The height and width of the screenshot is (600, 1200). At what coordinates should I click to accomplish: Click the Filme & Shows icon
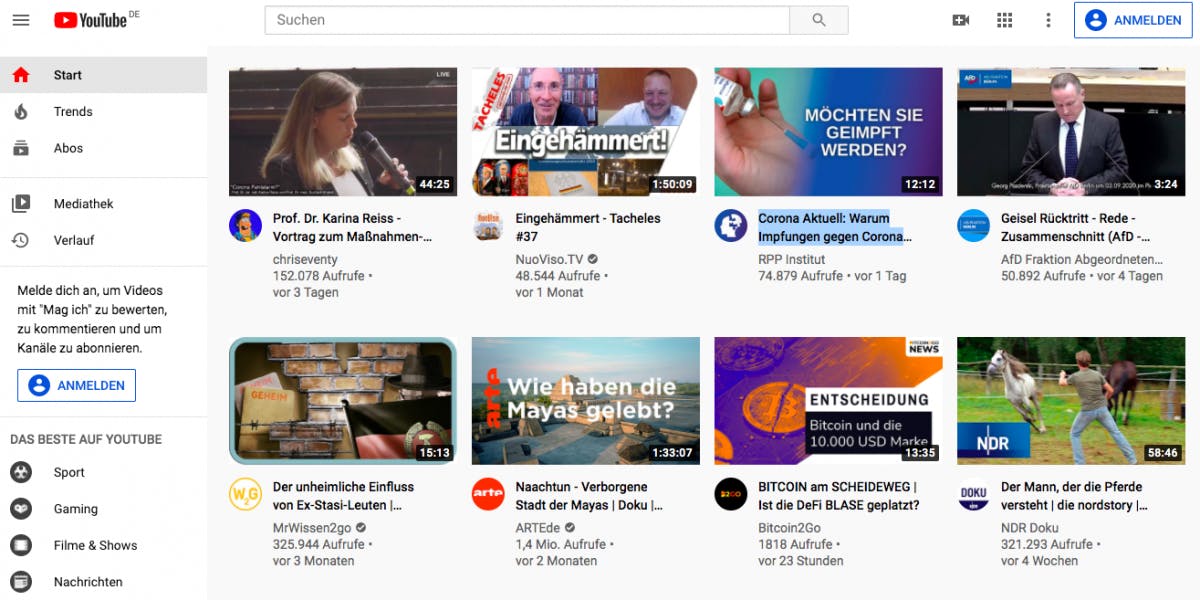(21, 545)
